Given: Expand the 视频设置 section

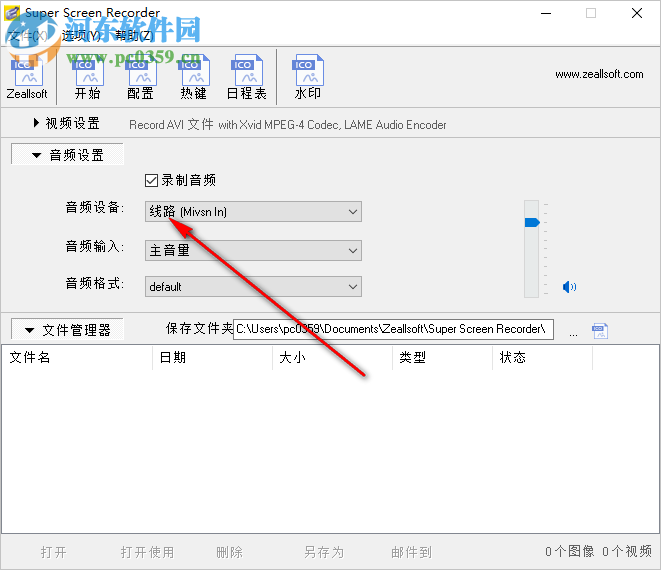Looking at the screenshot, I should tap(67, 123).
